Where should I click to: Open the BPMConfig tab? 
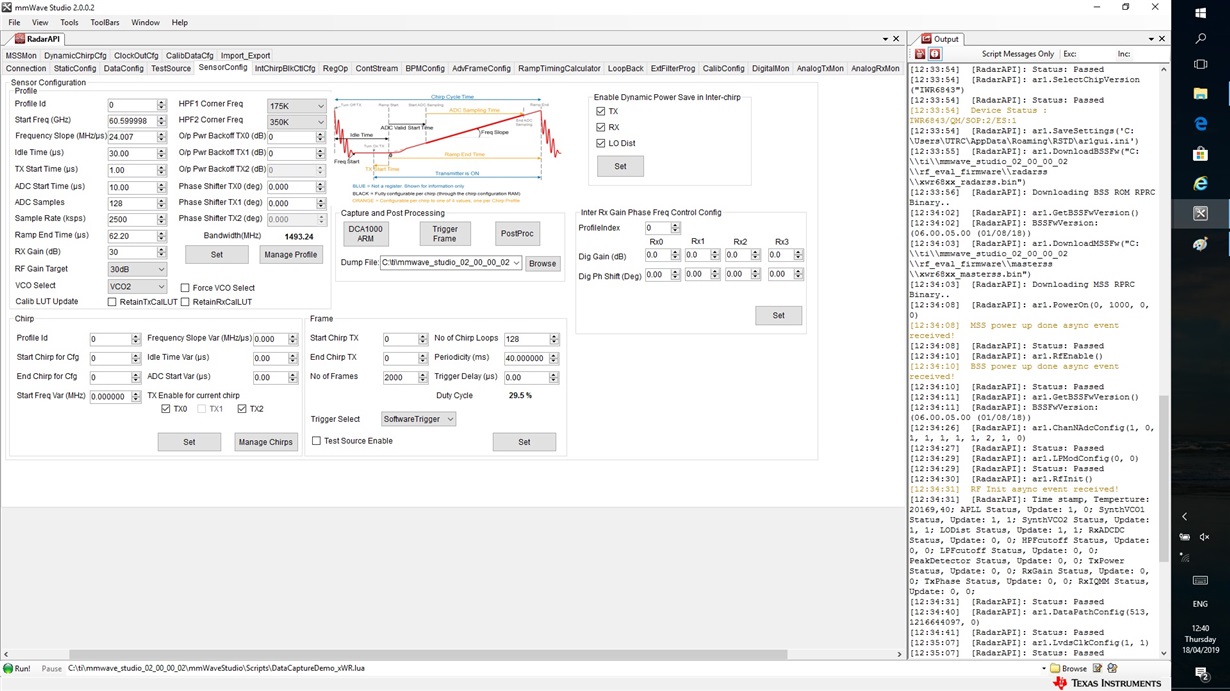[425, 69]
